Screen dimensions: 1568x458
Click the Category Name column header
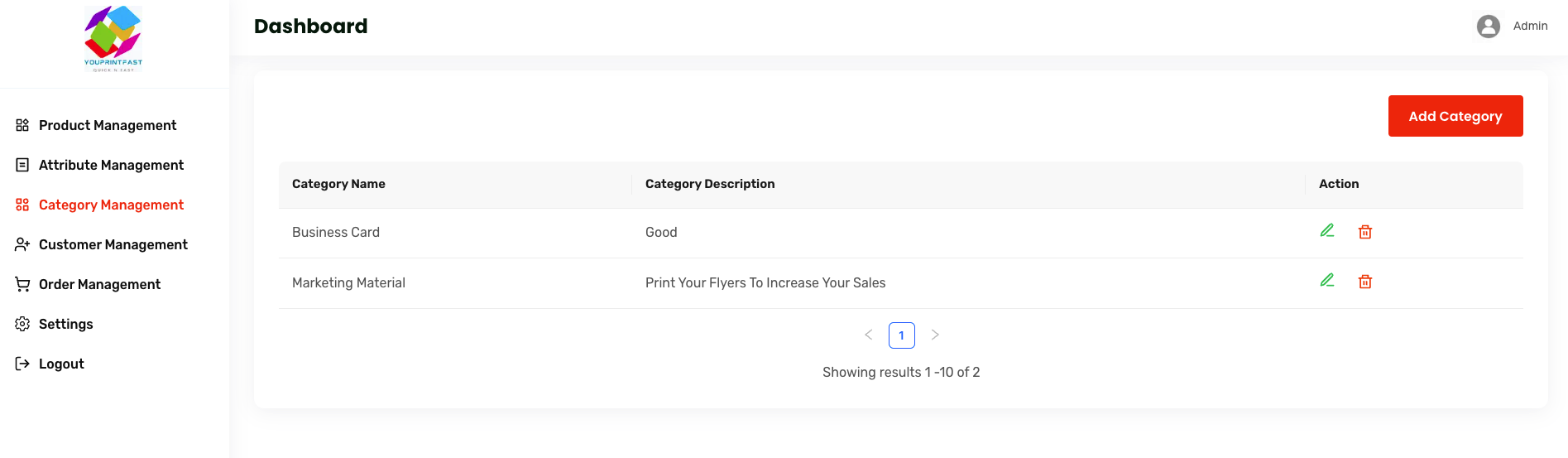[x=338, y=184]
